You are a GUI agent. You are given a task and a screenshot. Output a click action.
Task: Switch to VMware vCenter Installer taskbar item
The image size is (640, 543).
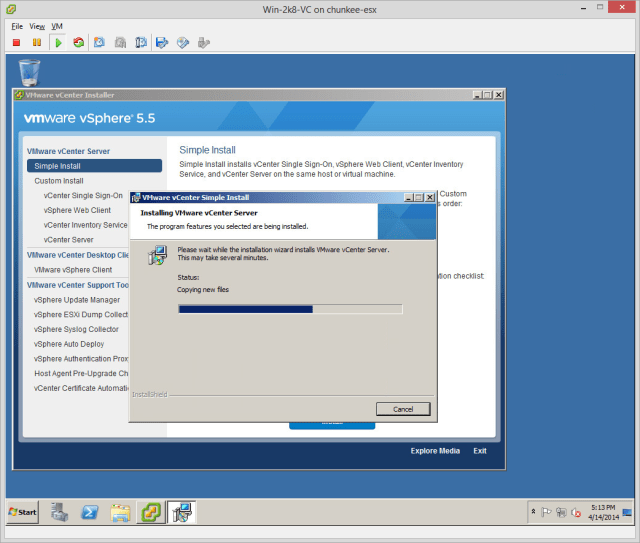151,512
